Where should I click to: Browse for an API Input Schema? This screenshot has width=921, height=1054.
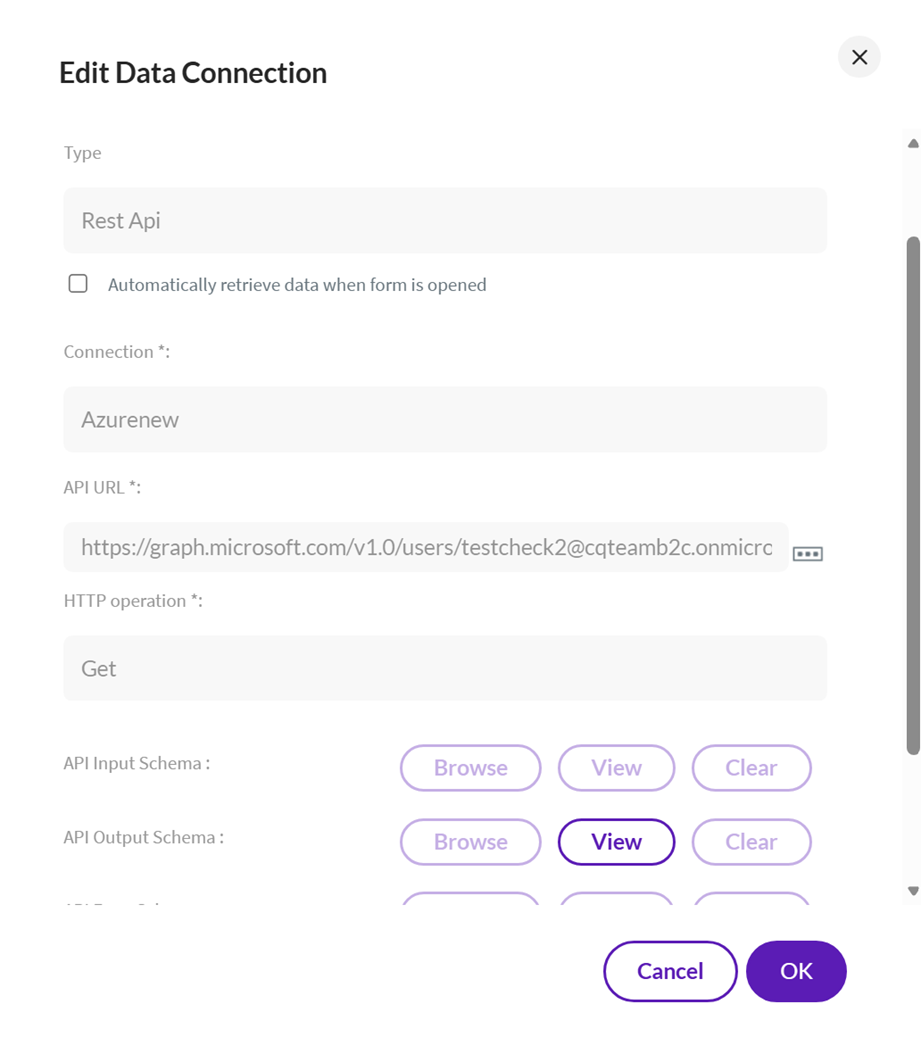coord(470,768)
